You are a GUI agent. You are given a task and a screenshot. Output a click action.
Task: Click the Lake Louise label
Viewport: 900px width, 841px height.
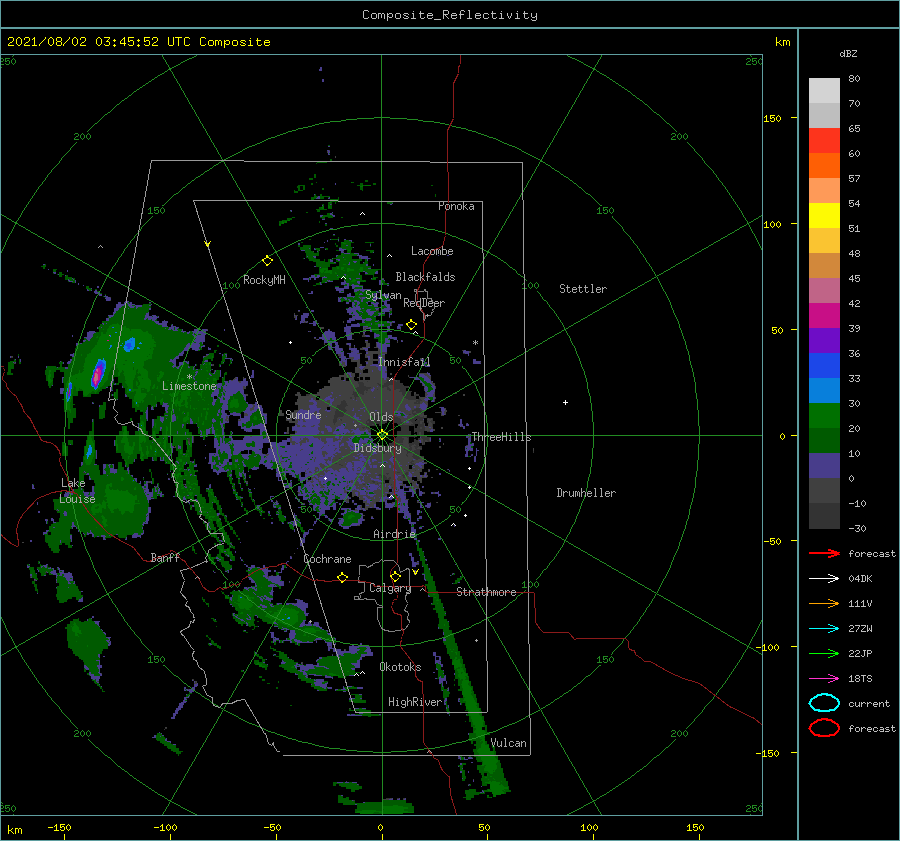tap(77, 491)
